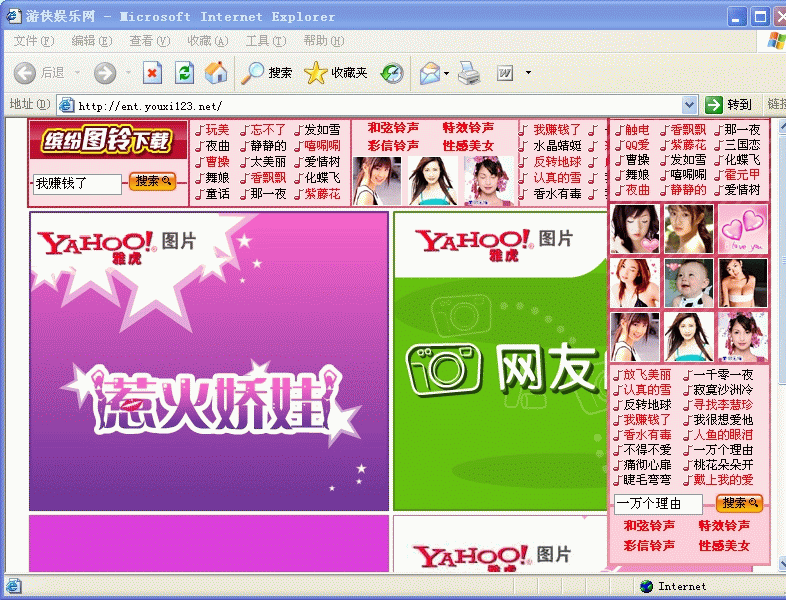Open the 帮助(H) menu

click(324, 41)
